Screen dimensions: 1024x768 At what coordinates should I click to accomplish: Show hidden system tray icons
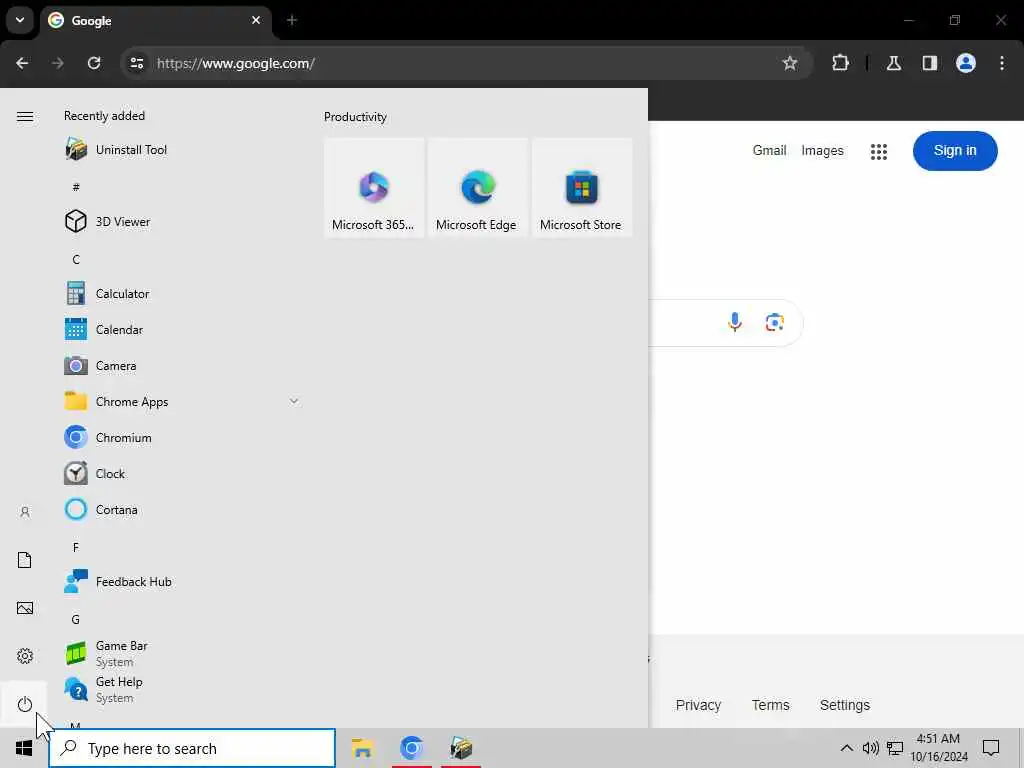(846, 748)
